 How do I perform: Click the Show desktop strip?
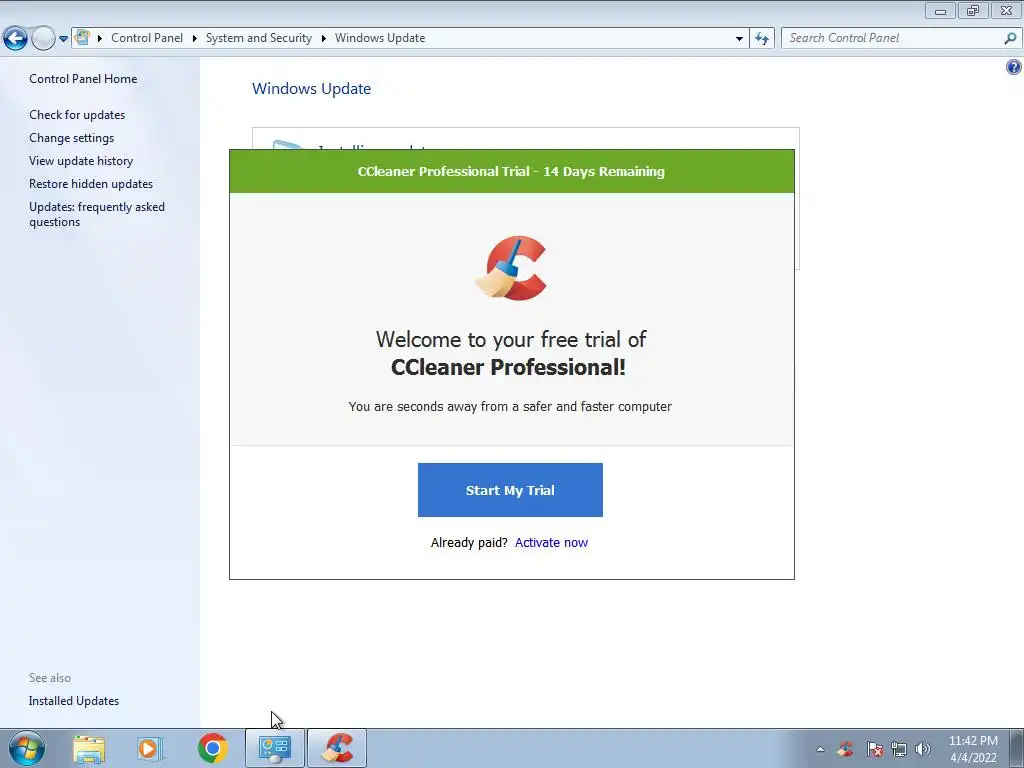point(1019,748)
